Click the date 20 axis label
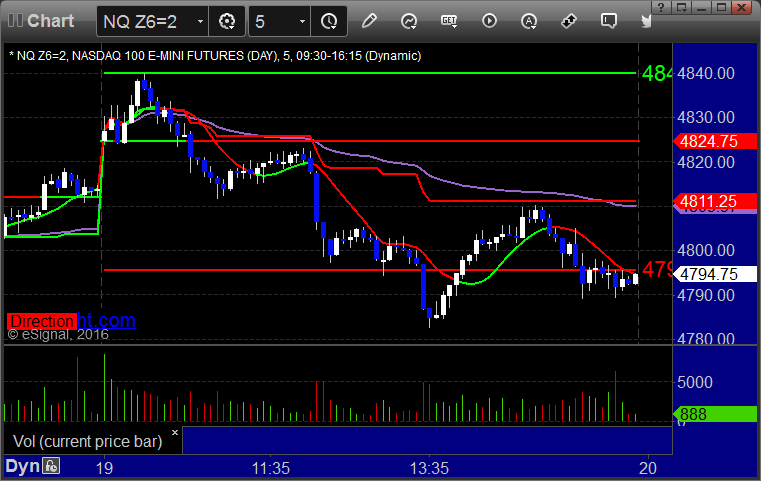Screen dimensions: 761x481 (648, 468)
